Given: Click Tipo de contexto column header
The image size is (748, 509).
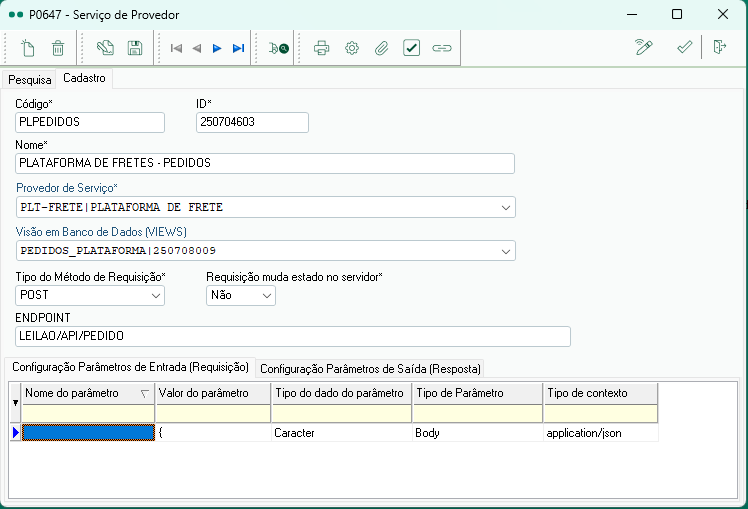Looking at the screenshot, I should (x=601, y=393).
